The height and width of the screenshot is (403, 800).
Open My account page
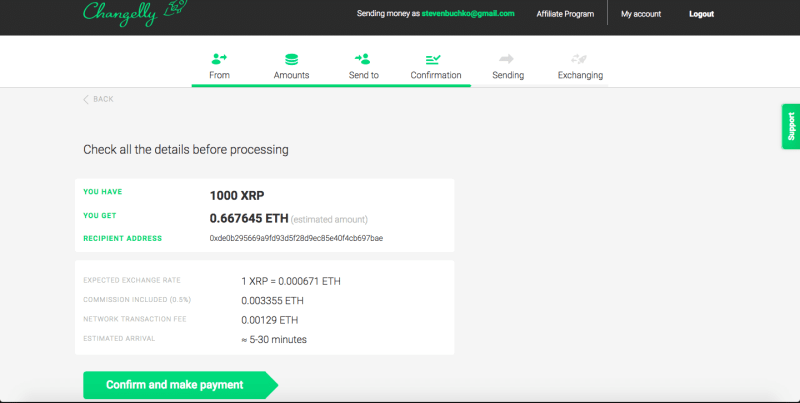coord(641,14)
